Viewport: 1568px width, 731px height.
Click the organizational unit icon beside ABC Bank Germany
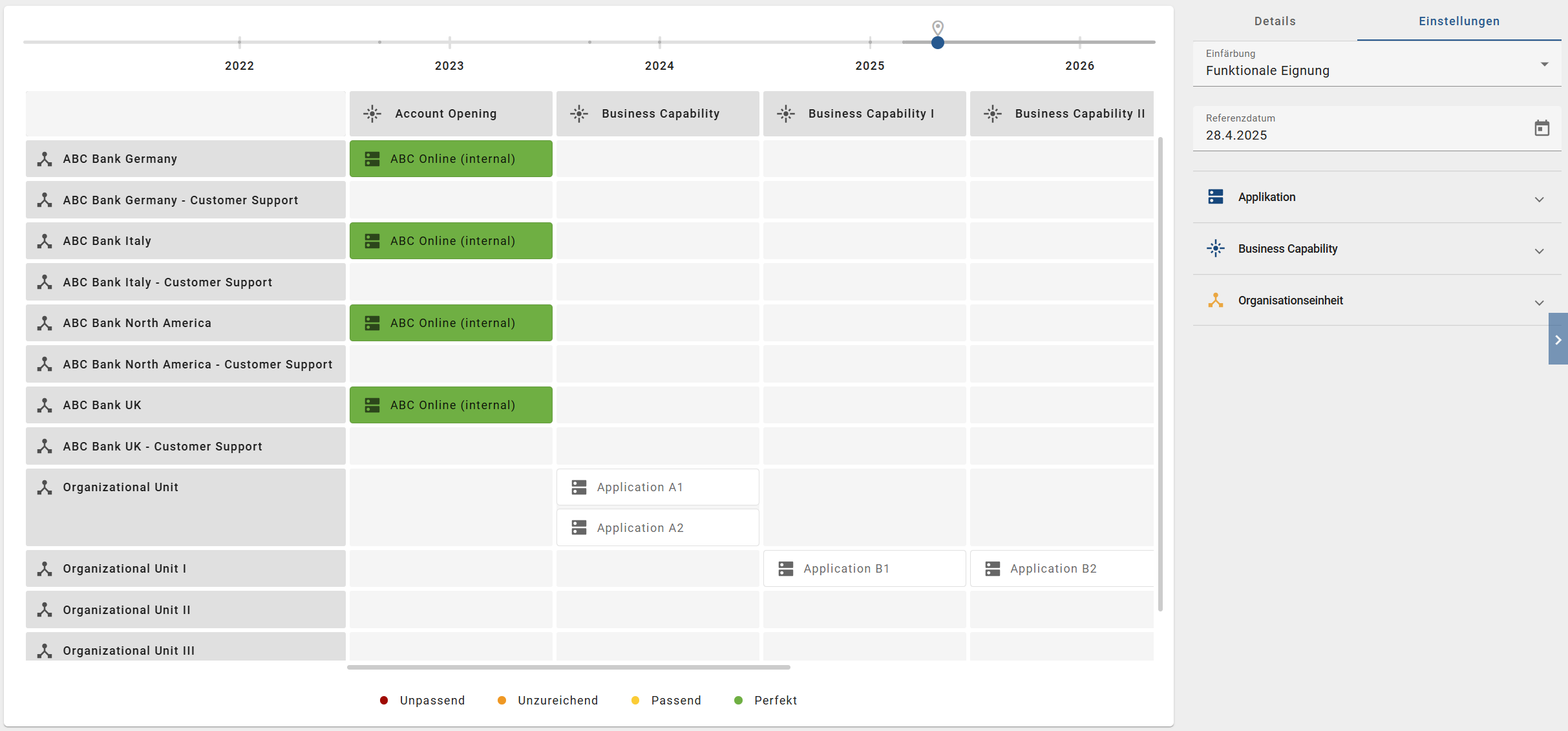44,158
